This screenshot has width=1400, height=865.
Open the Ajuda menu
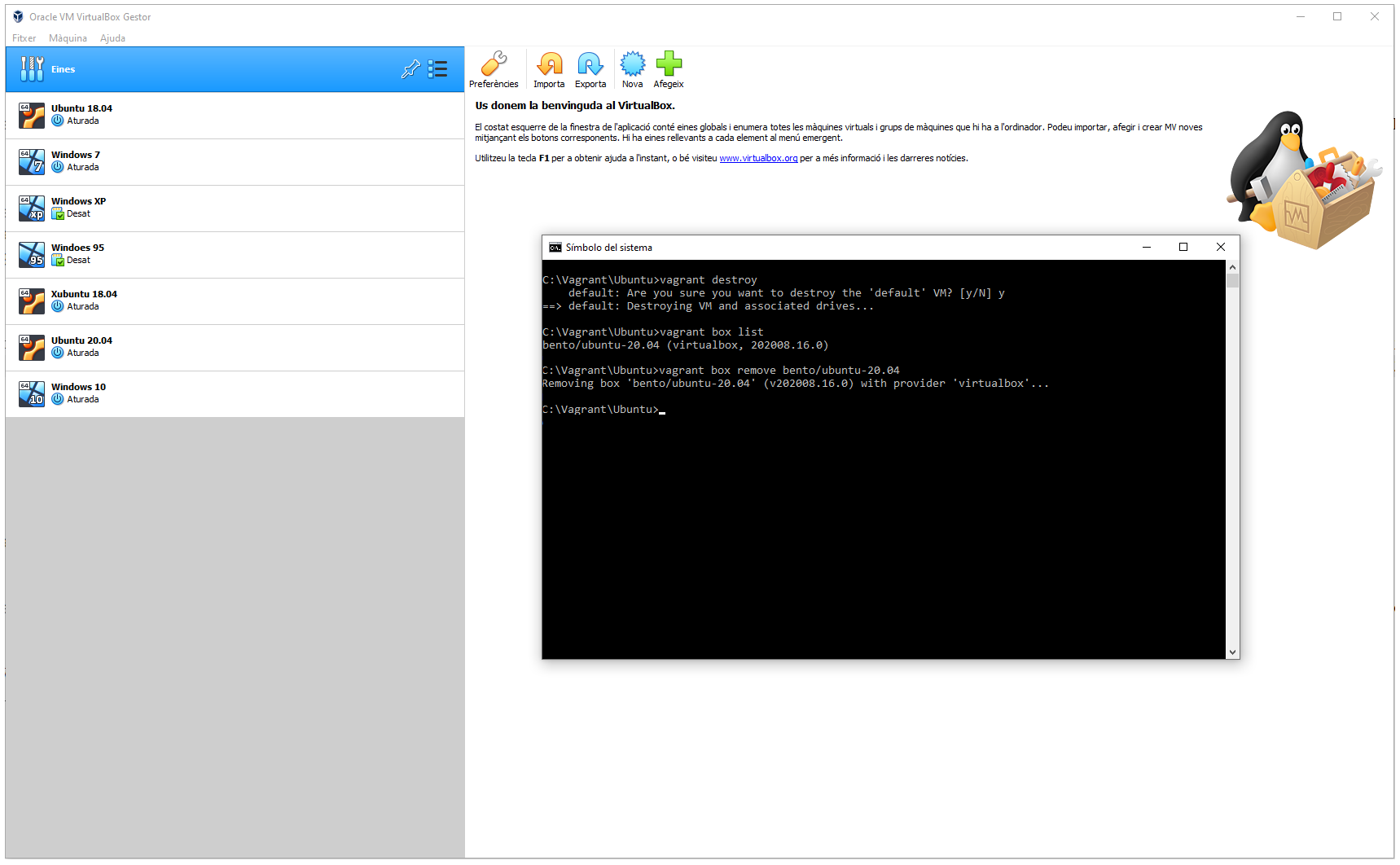[x=112, y=38]
